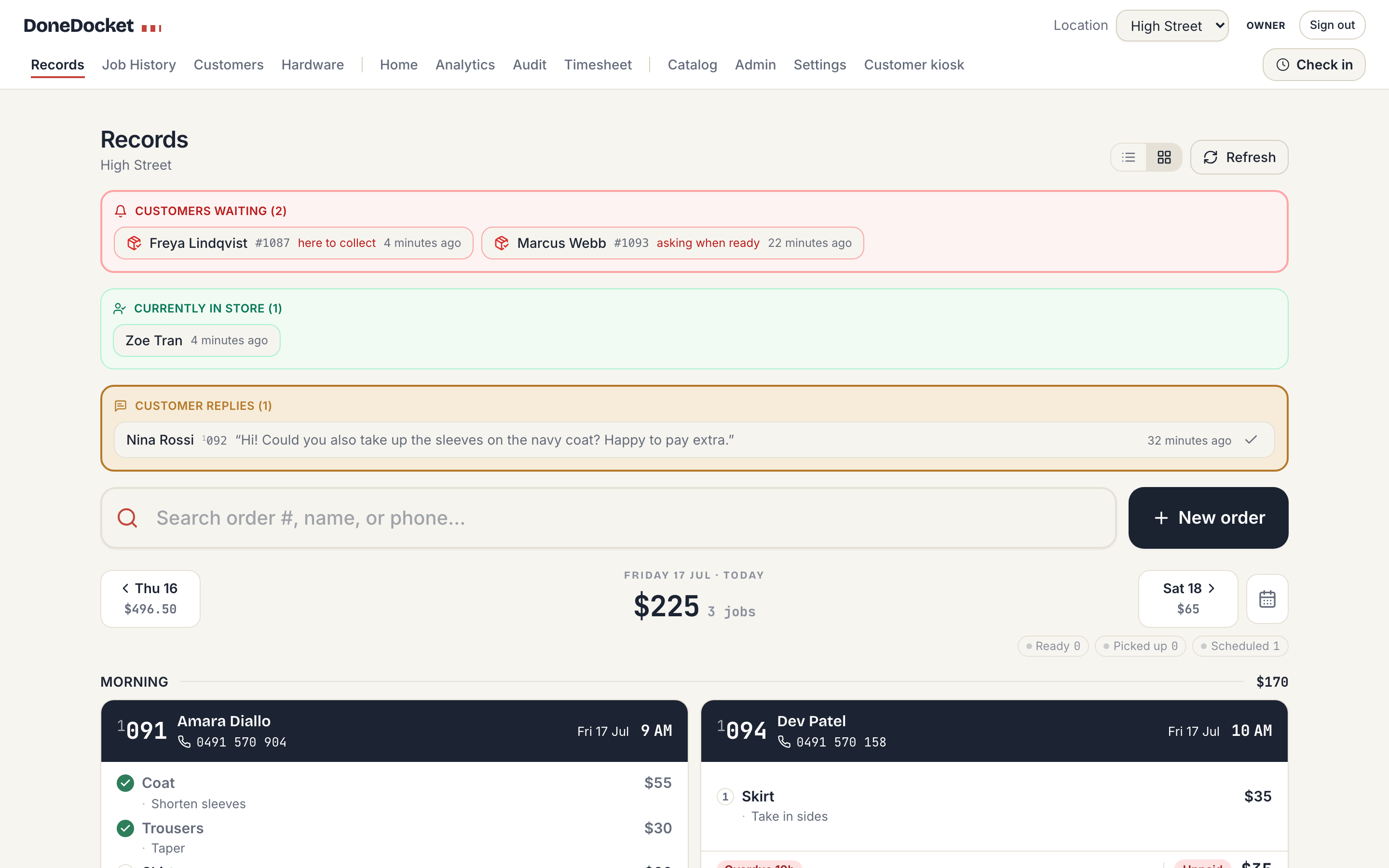Click the Customer Replies message icon
The height and width of the screenshot is (868, 1389).
pyautogui.click(x=121, y=406)
